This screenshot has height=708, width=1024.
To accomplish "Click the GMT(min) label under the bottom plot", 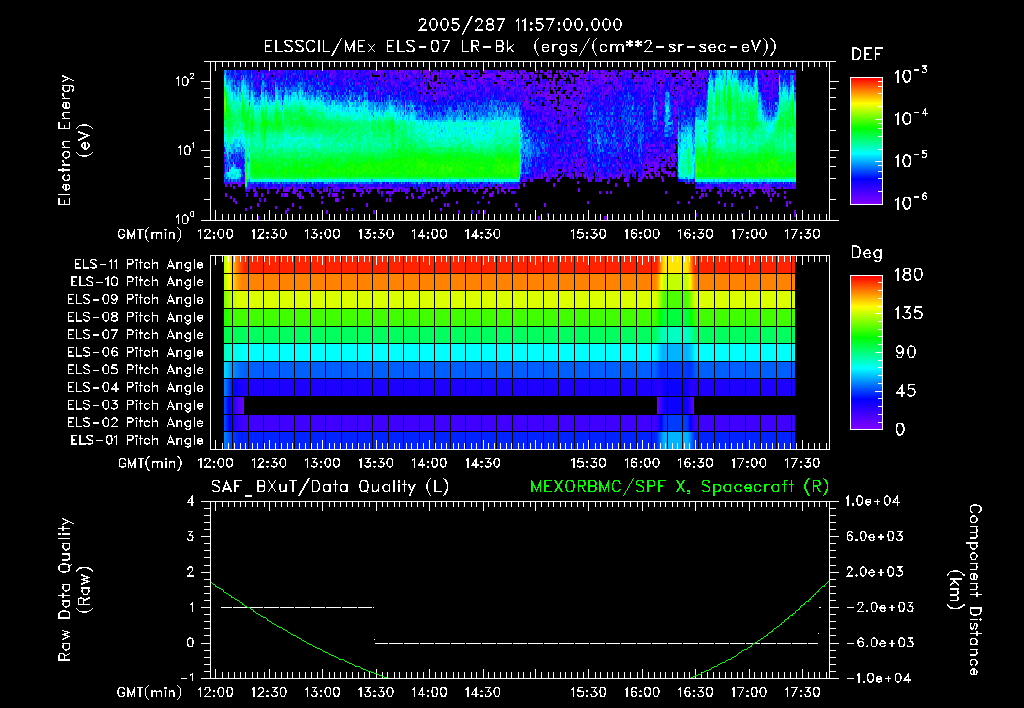I will click(150, 692).
